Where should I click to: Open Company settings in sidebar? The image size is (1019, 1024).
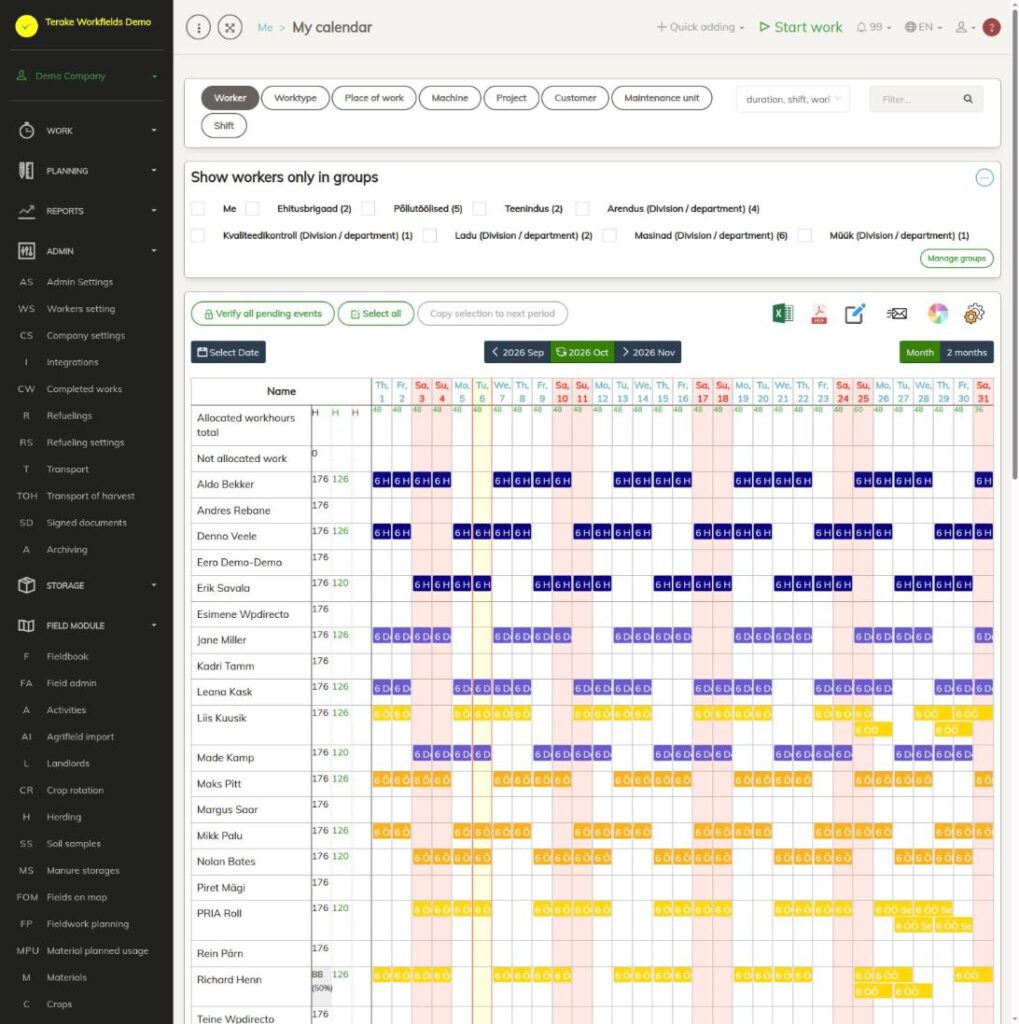86,336
